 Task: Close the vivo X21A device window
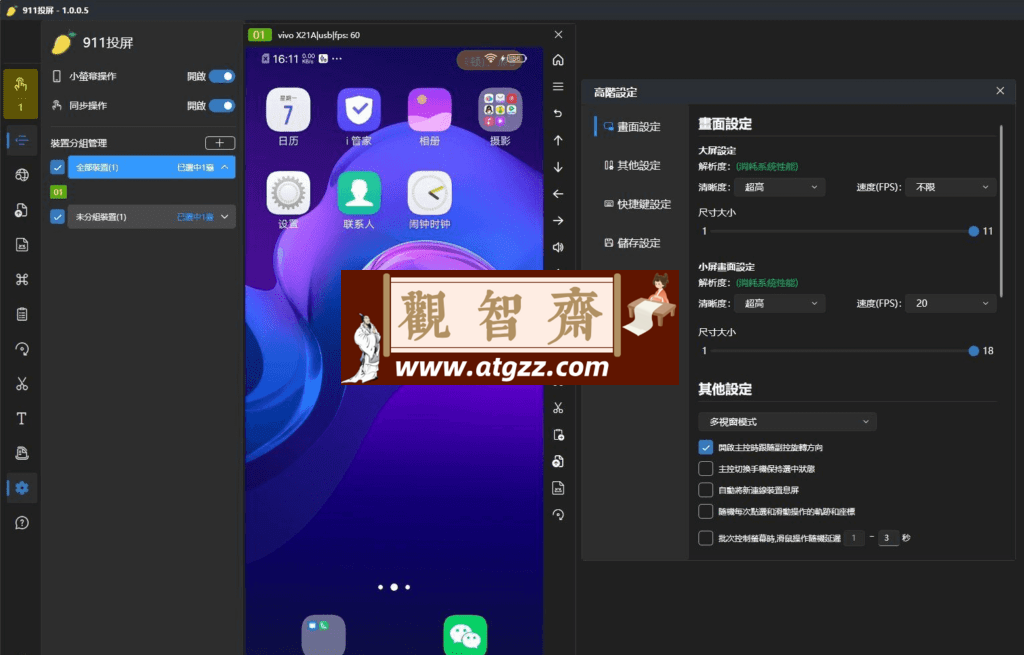[x=558, y=35]
